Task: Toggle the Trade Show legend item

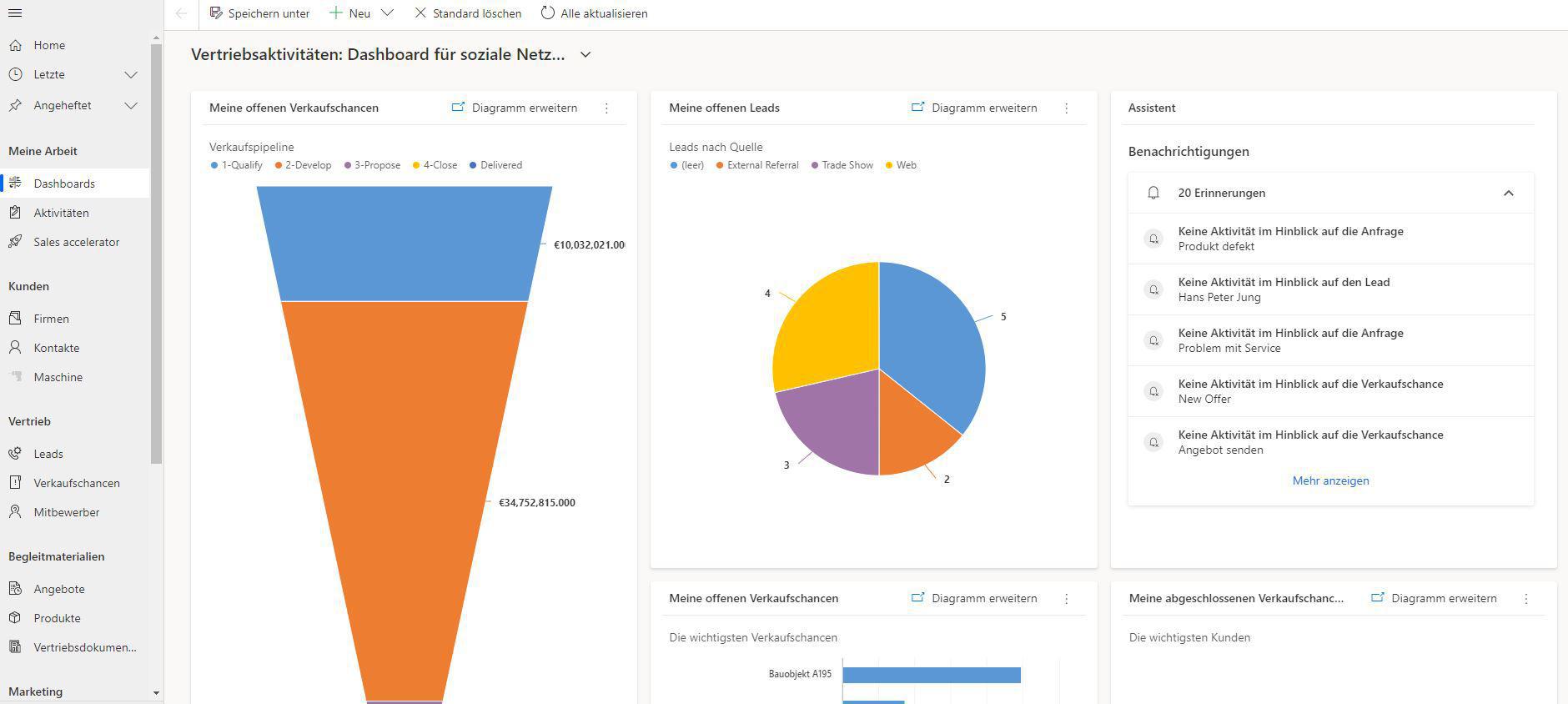Action: (x=842, y=165)
